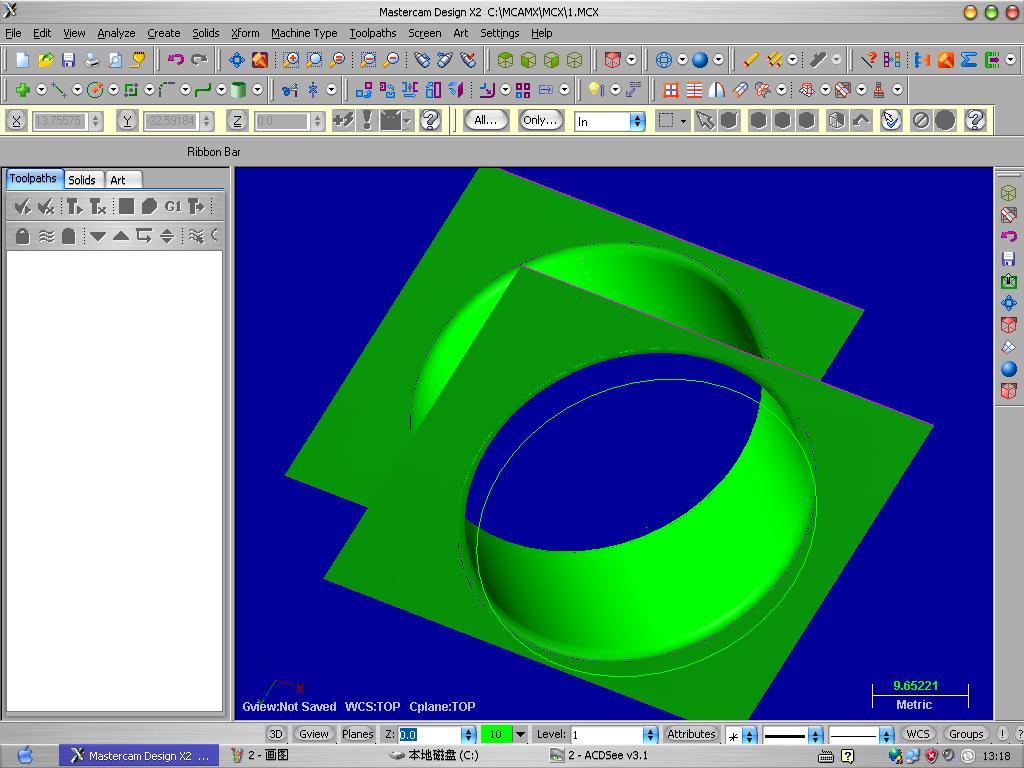Click the purple Undo arrow
The image size is (1024, 768).
pos(176,60)
